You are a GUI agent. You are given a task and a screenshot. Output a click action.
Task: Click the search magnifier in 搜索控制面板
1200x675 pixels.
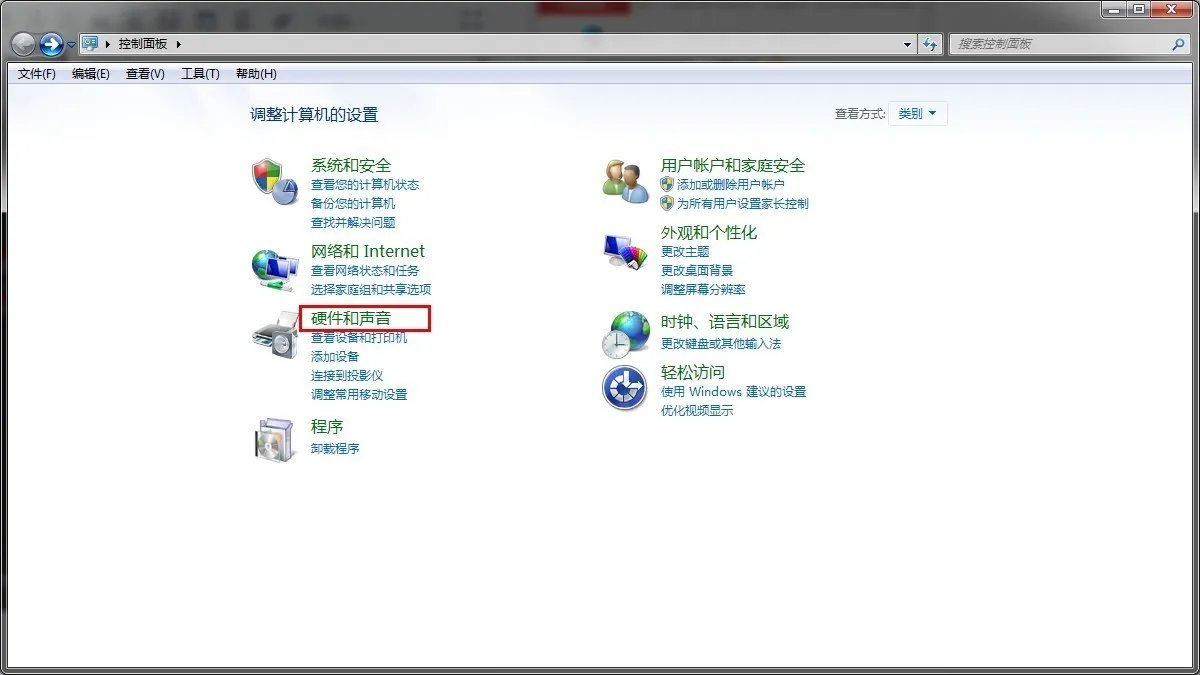[x=1179, y=43]
